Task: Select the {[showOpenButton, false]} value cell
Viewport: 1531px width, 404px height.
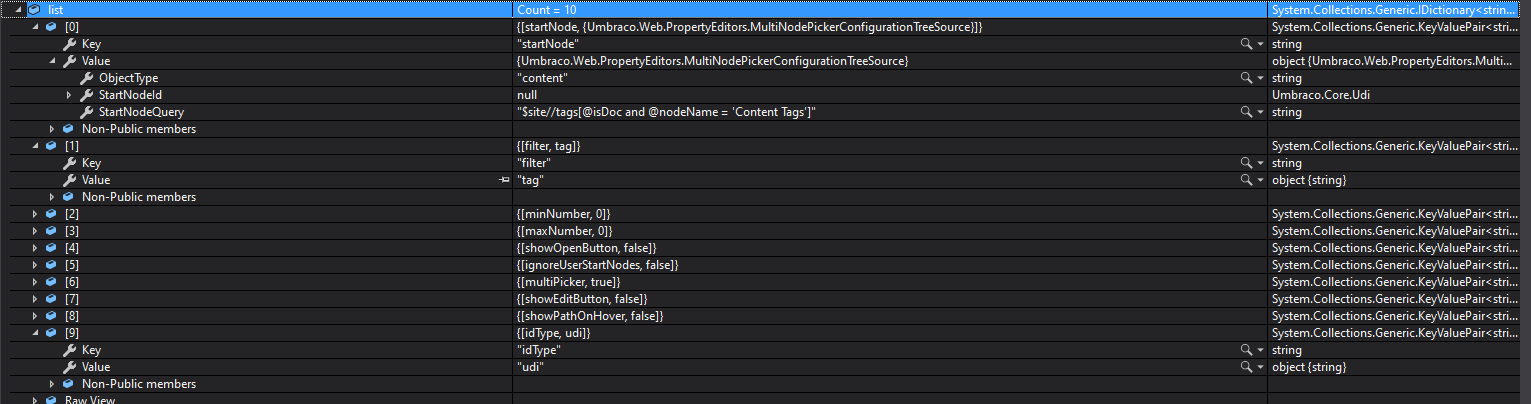Action: (889, 248)
